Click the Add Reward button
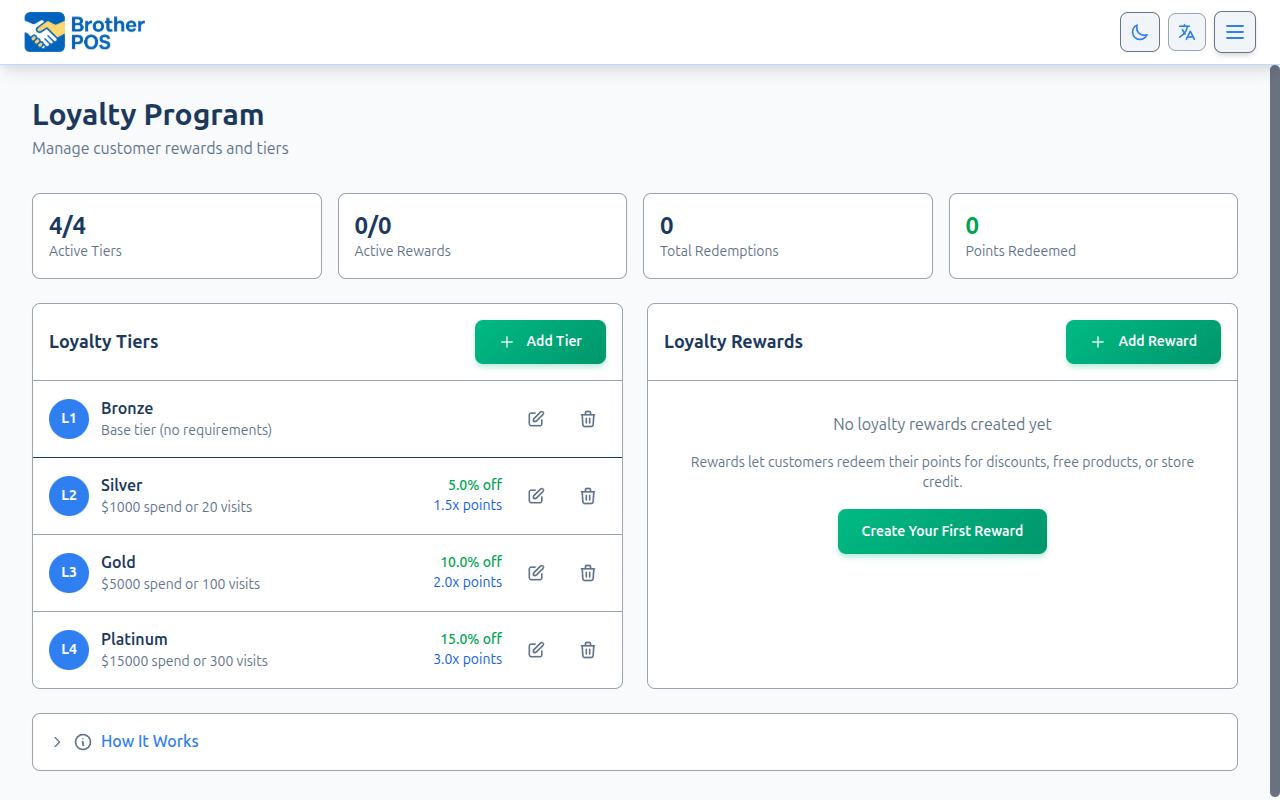Screen dimensions: 1280x800 click(x=1143, y=341)
